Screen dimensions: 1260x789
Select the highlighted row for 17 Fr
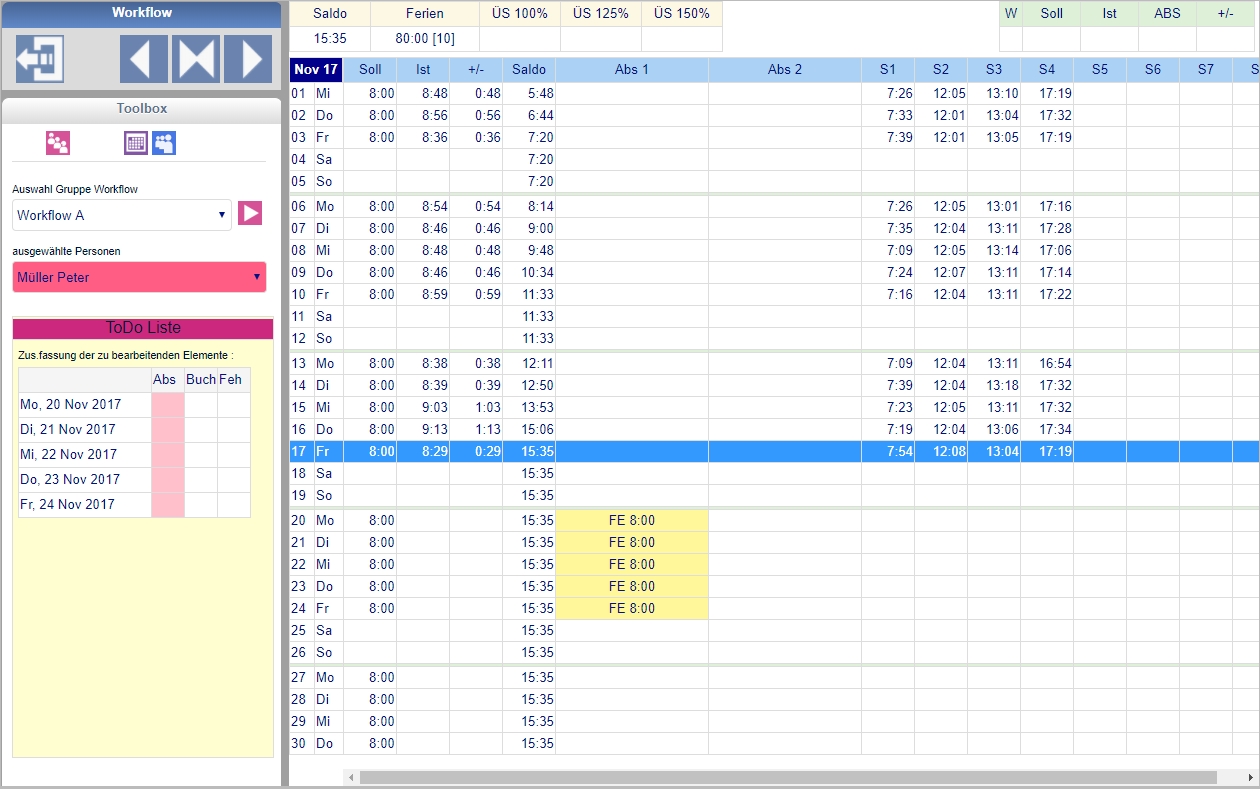[700, 451]
